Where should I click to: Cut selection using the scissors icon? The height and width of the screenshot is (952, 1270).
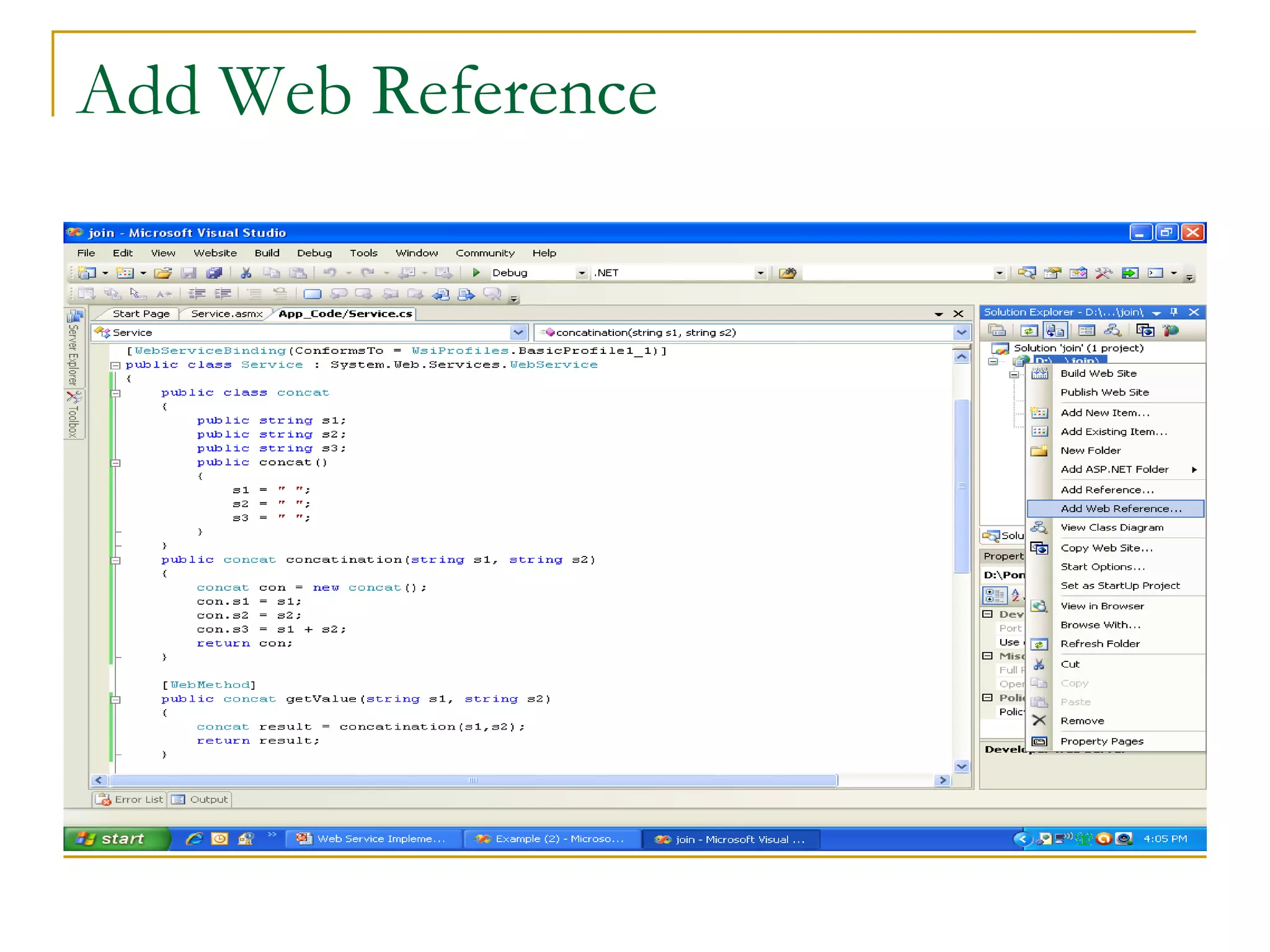[x=246, y=273]
